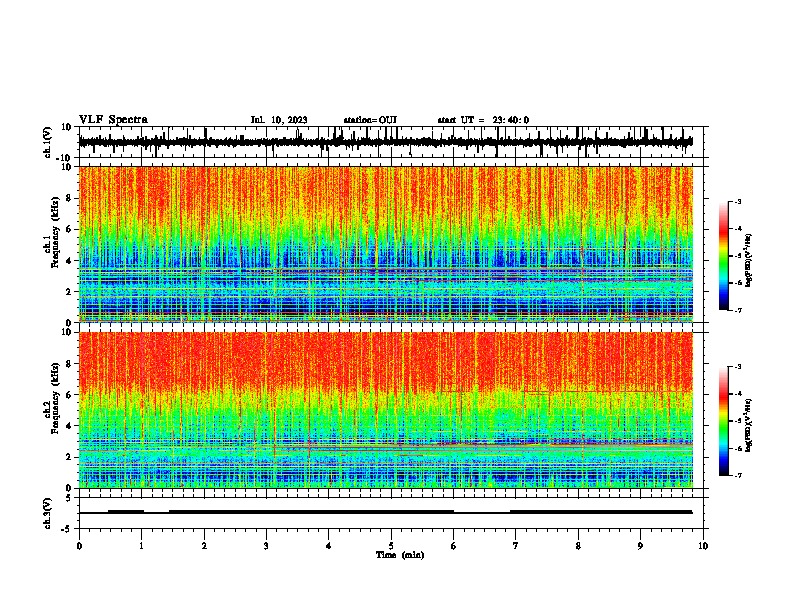The height and width of the screenshot is (612, 792).
Task: Click the 'start UT = 23:40:0' text
Action: pos(483,120)
